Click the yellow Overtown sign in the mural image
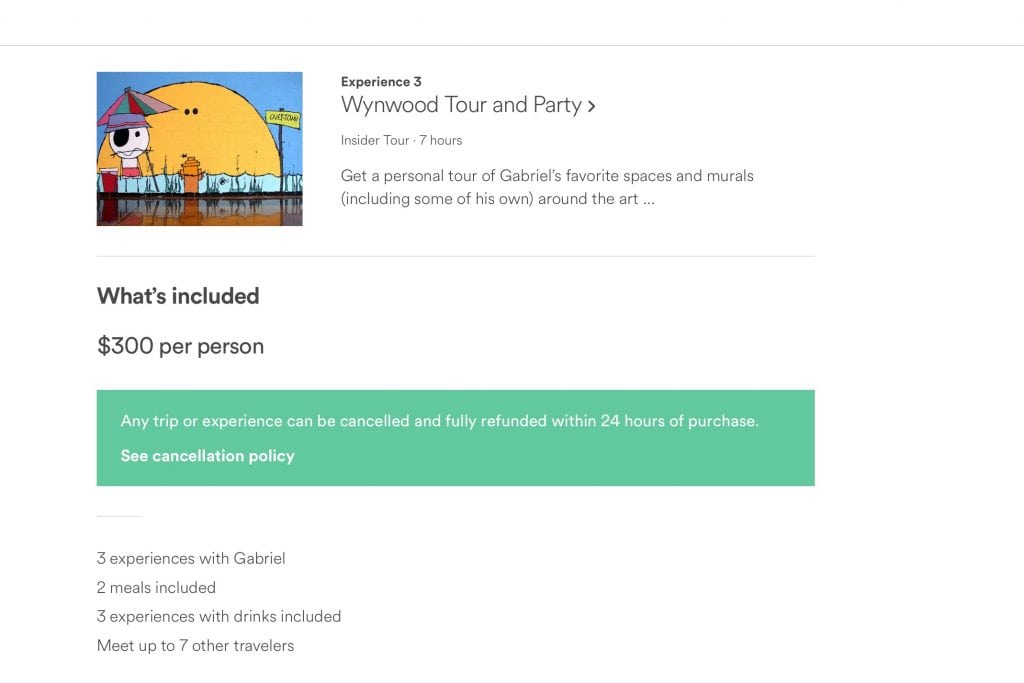Image resolution: width=1024 pixels, height=683 pixels. point(283,118)
